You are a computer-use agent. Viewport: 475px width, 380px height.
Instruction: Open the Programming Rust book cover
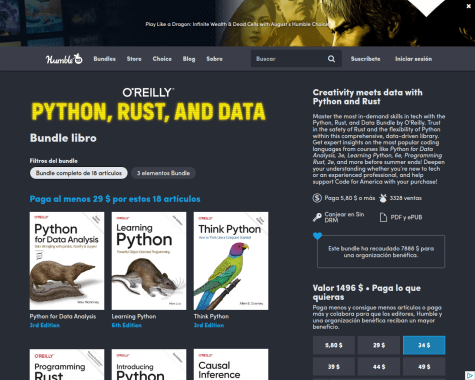(x=67, y=364)
